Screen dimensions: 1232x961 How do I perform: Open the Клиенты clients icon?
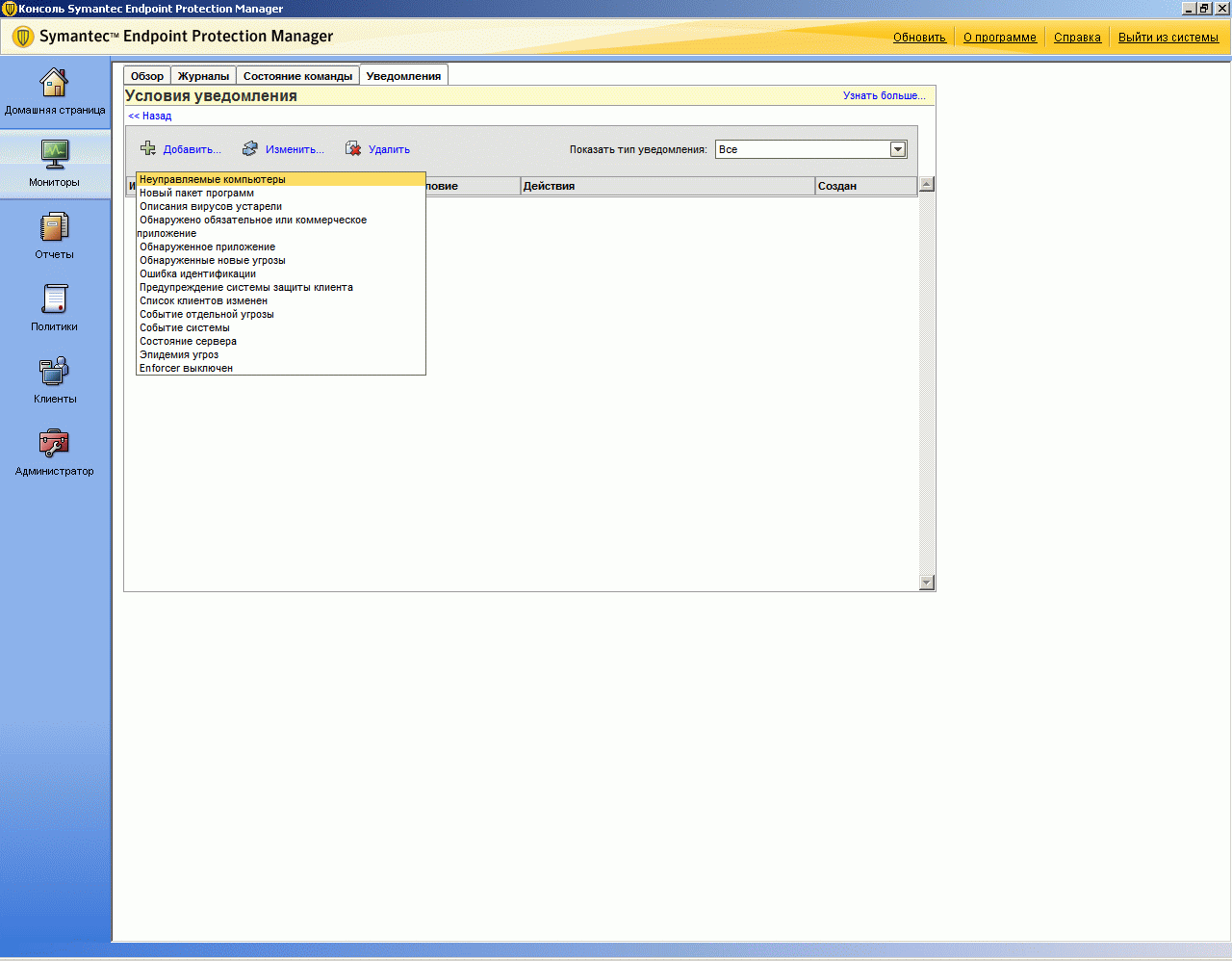point(54,371)
